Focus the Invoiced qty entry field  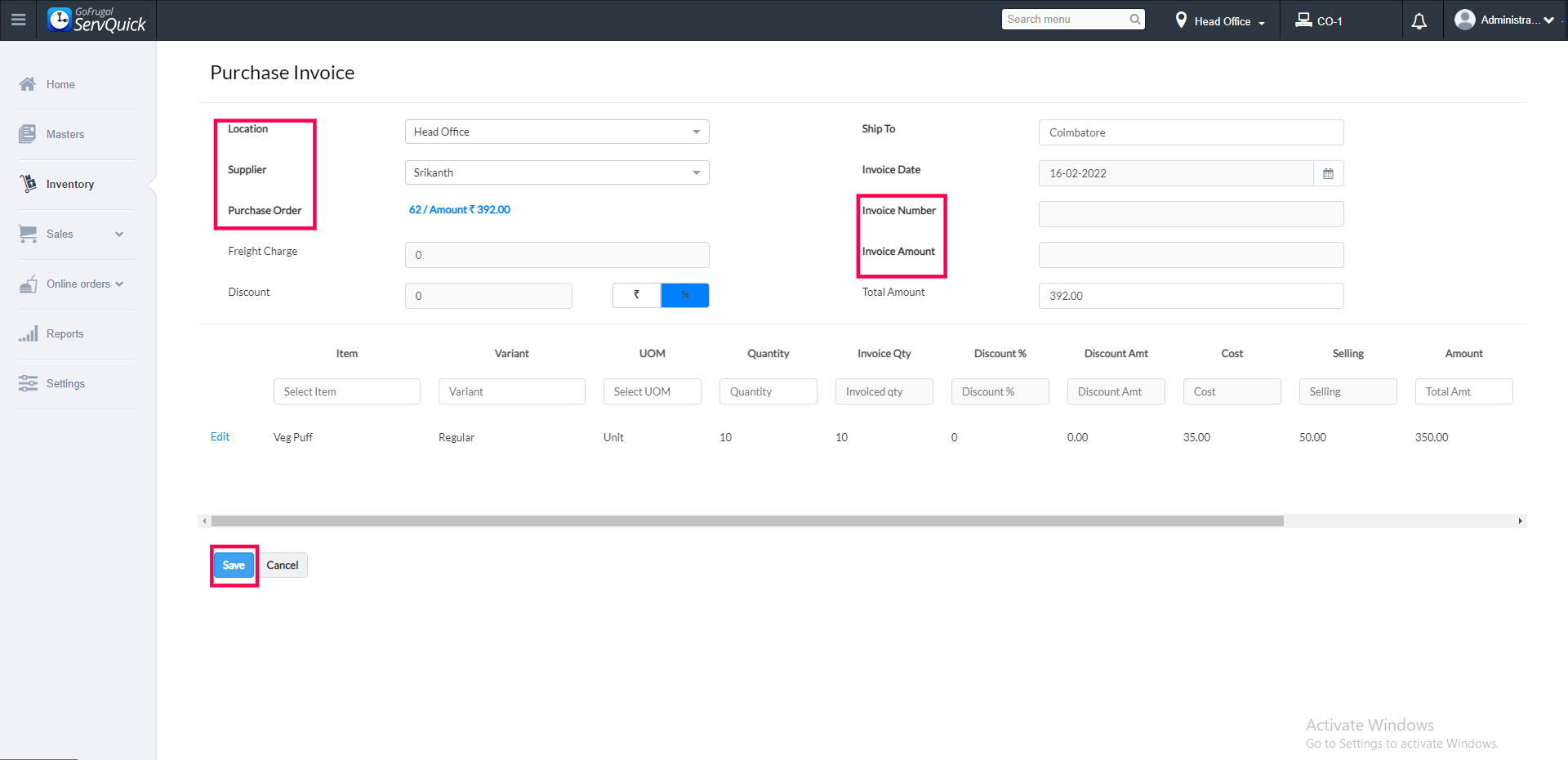click(x=884, y=391)
